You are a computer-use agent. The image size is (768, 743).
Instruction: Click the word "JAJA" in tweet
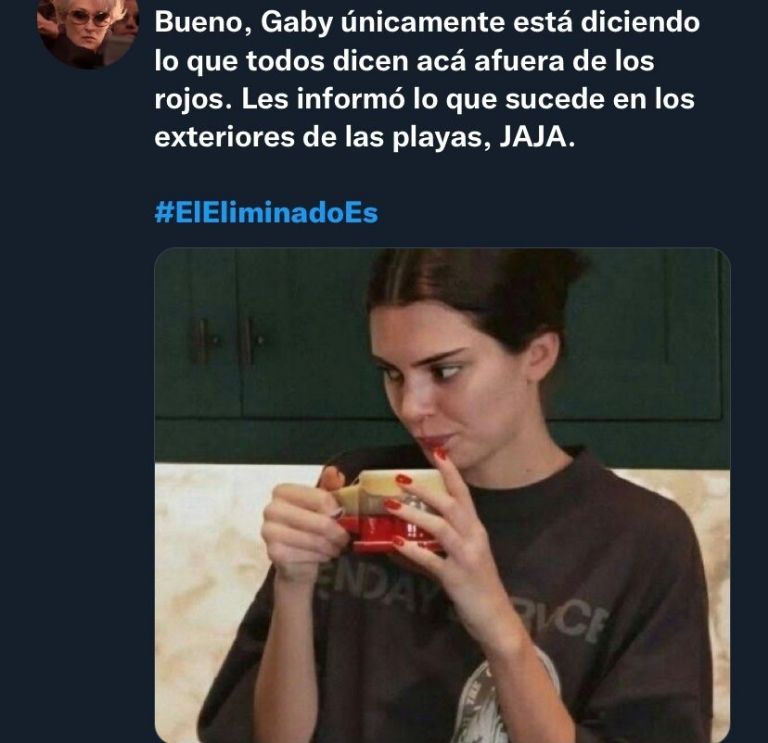click(531, 138)
